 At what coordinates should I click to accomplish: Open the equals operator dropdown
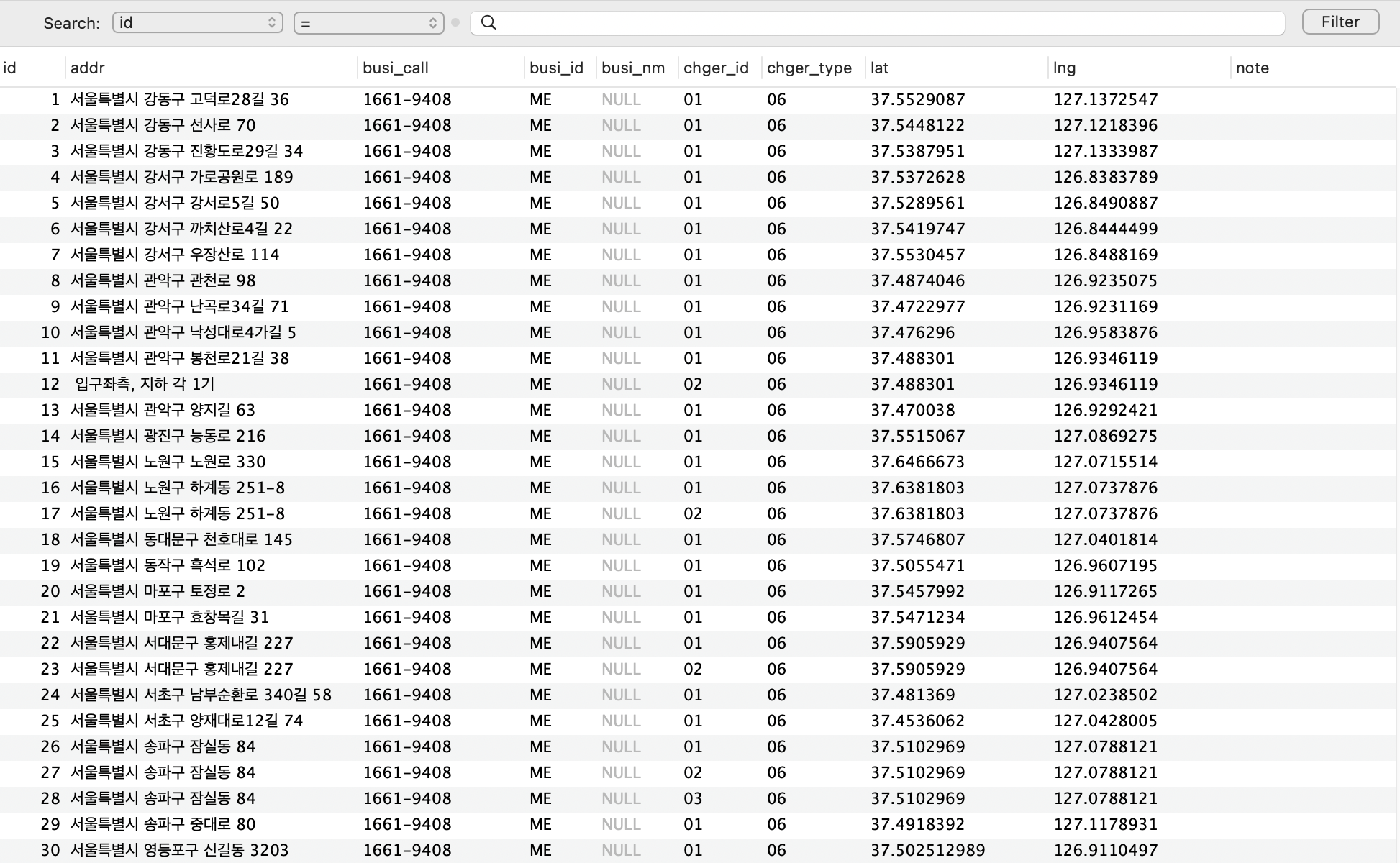tap(368, 23)
